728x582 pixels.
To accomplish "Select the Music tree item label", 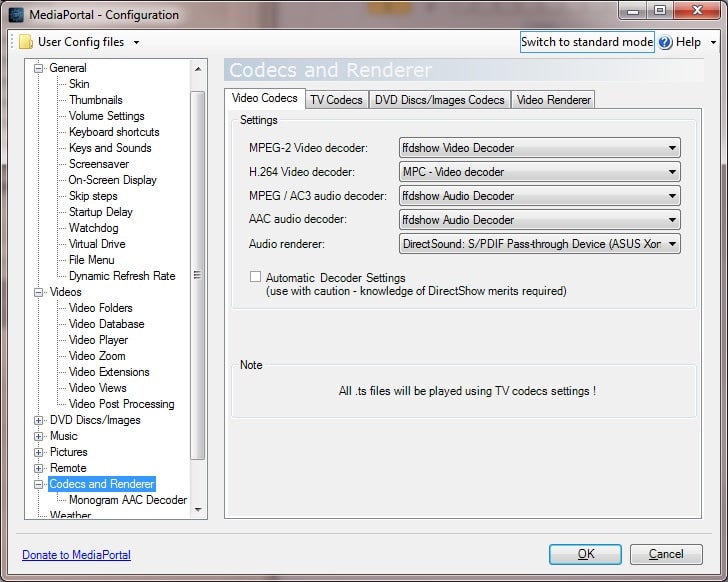I will pyautogui.click(x=64, y=436).
